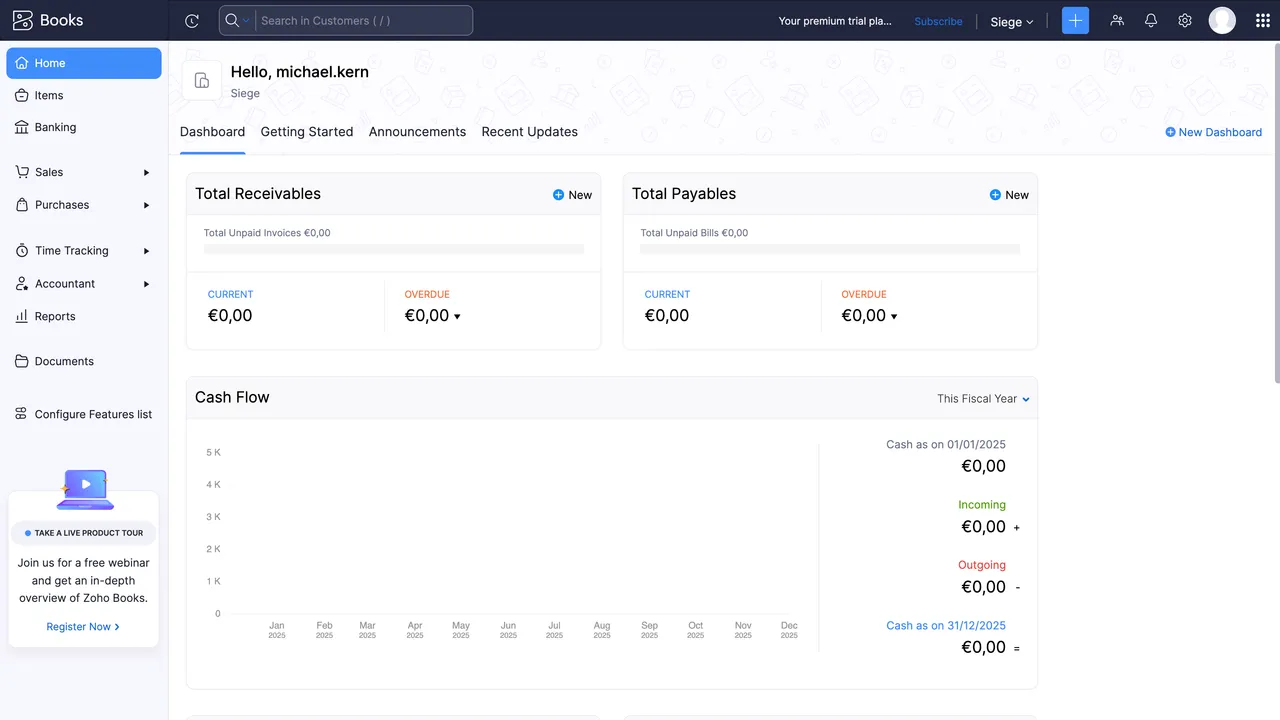Viewport: 1280px width, 720px height.
Task: Click the Time Tracking stopwatch icon
Action: (22, 251)
